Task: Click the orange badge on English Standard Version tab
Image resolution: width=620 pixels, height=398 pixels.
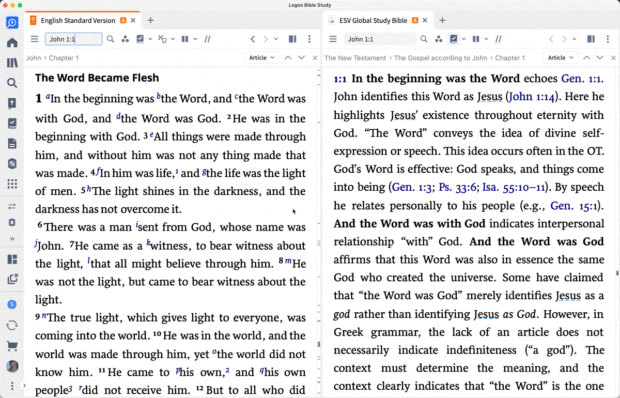Action: point(123,21)
